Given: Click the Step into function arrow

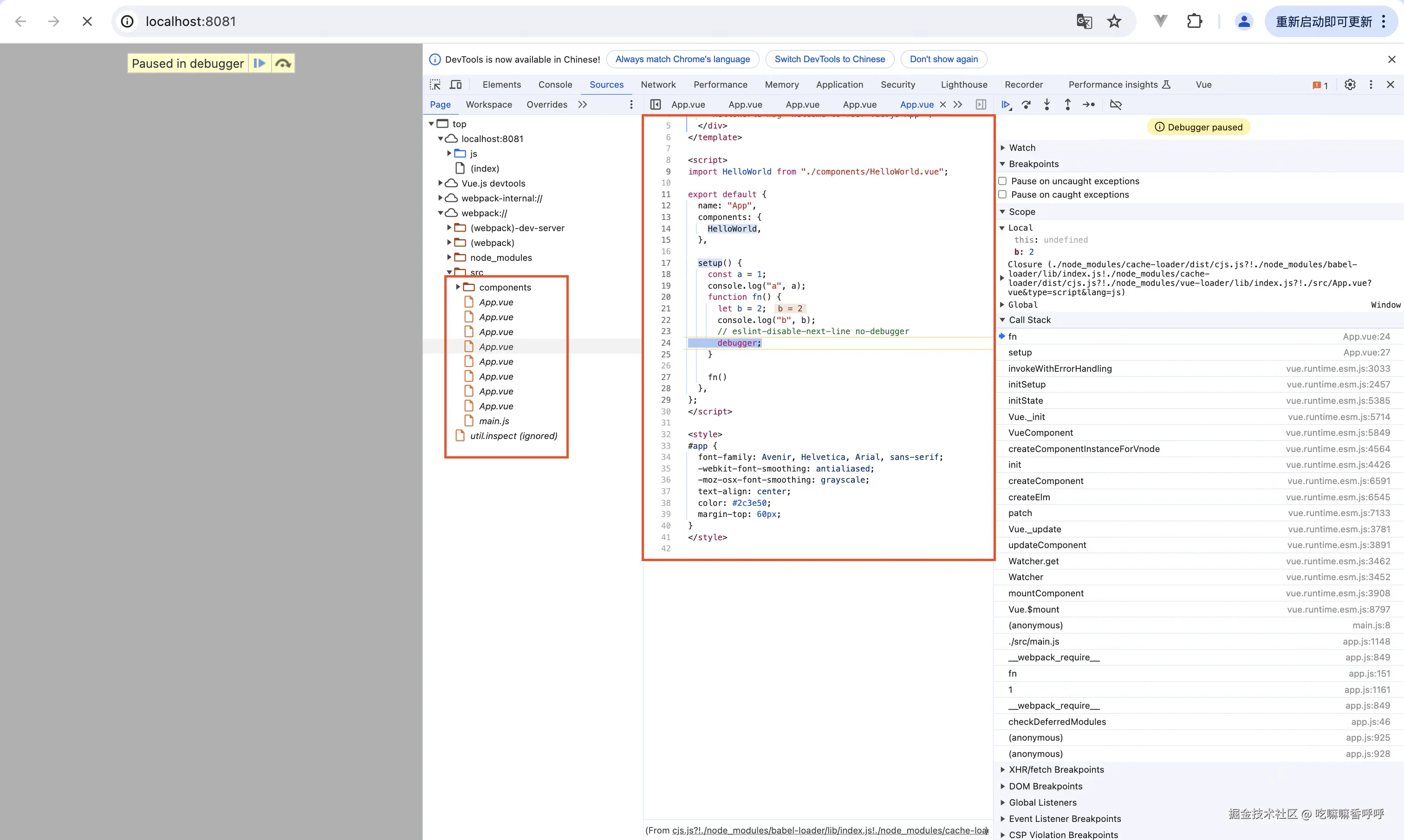Looking at the screenshot, I should [1047, 105].
